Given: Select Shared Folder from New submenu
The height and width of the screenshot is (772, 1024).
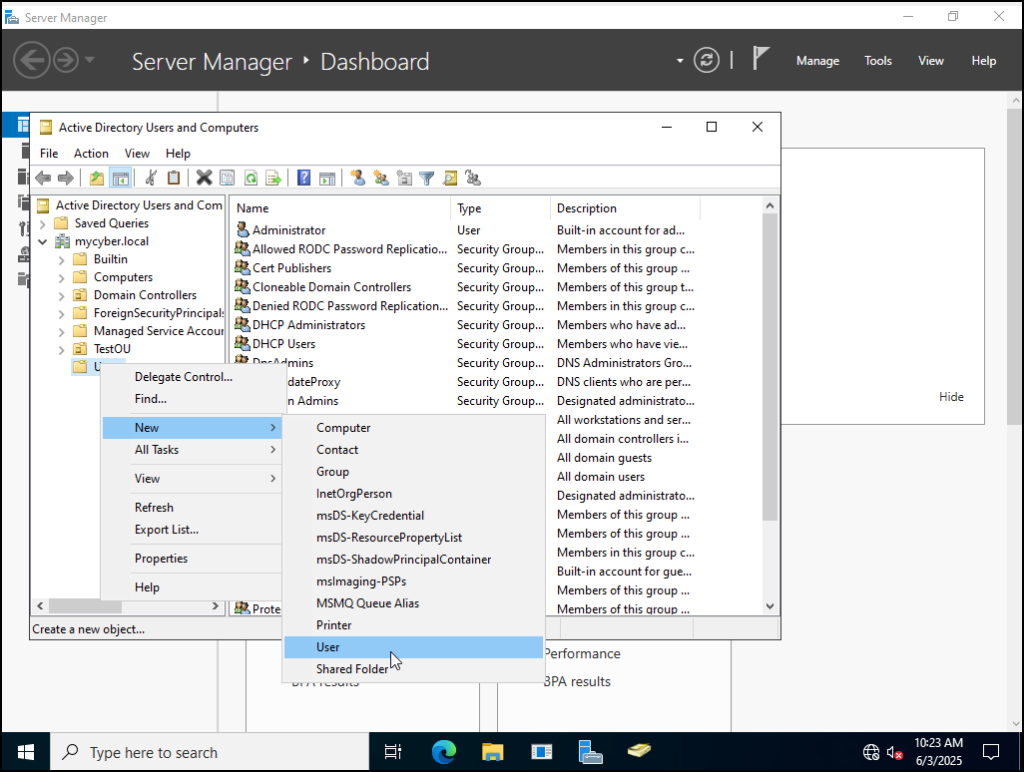Looking at the screenshot, I should pos(413,669).
